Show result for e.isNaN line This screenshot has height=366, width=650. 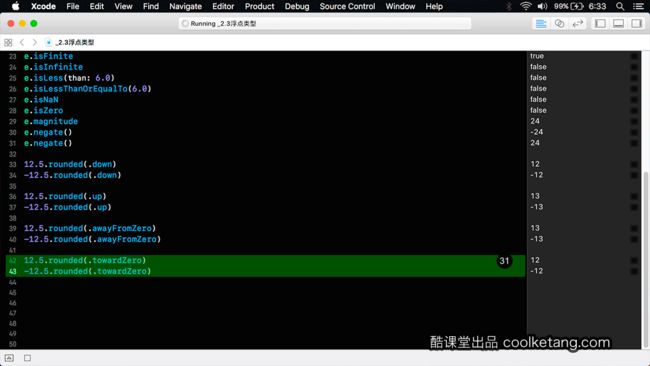(x=634, y=99)
